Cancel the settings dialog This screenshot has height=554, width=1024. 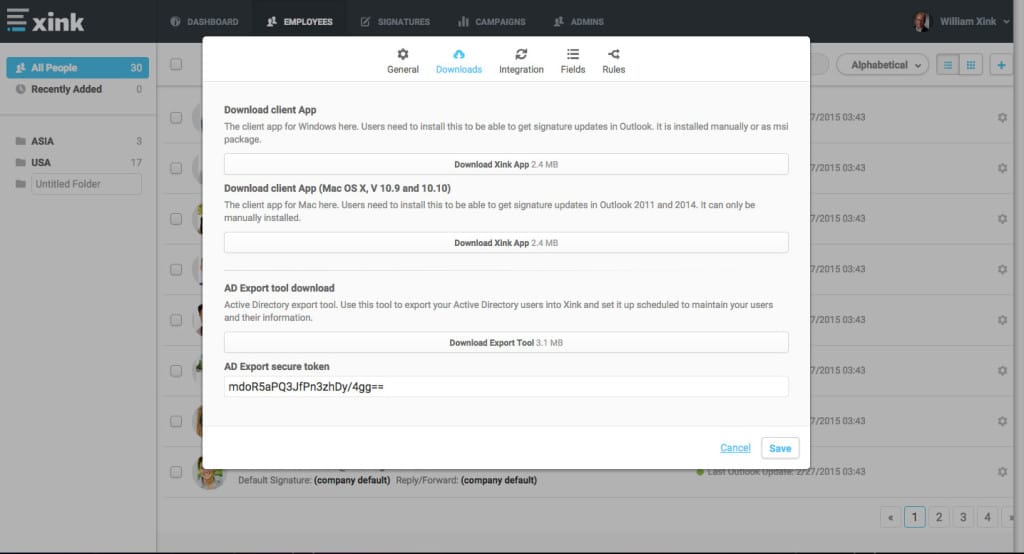pos(735,448)
